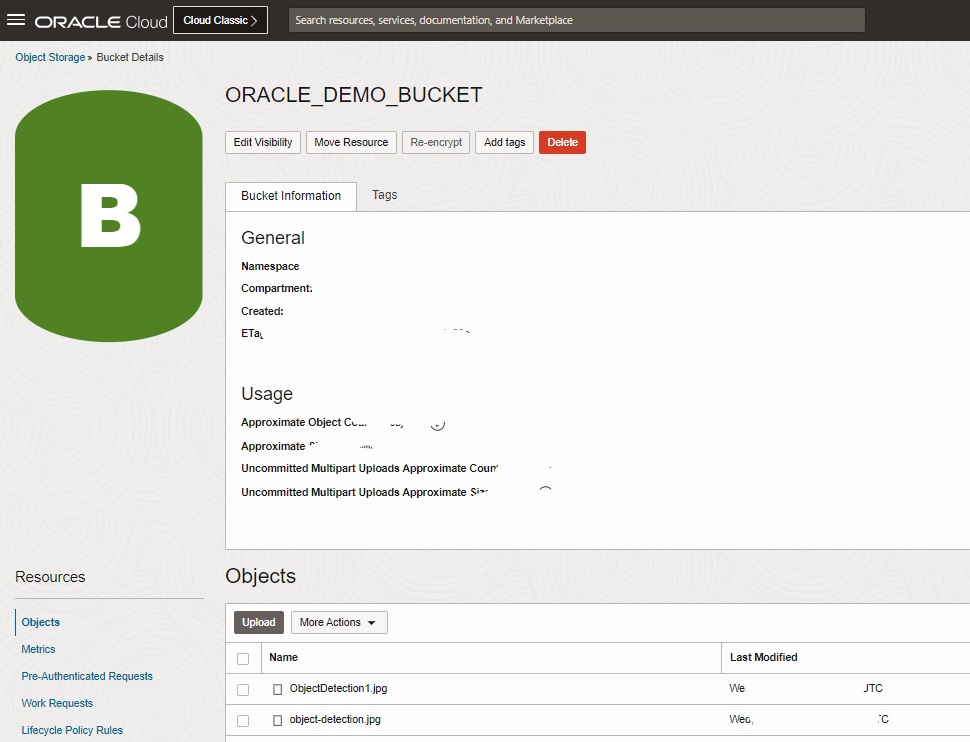
Task: Expand More Actions dropdown
Action: 339,623
